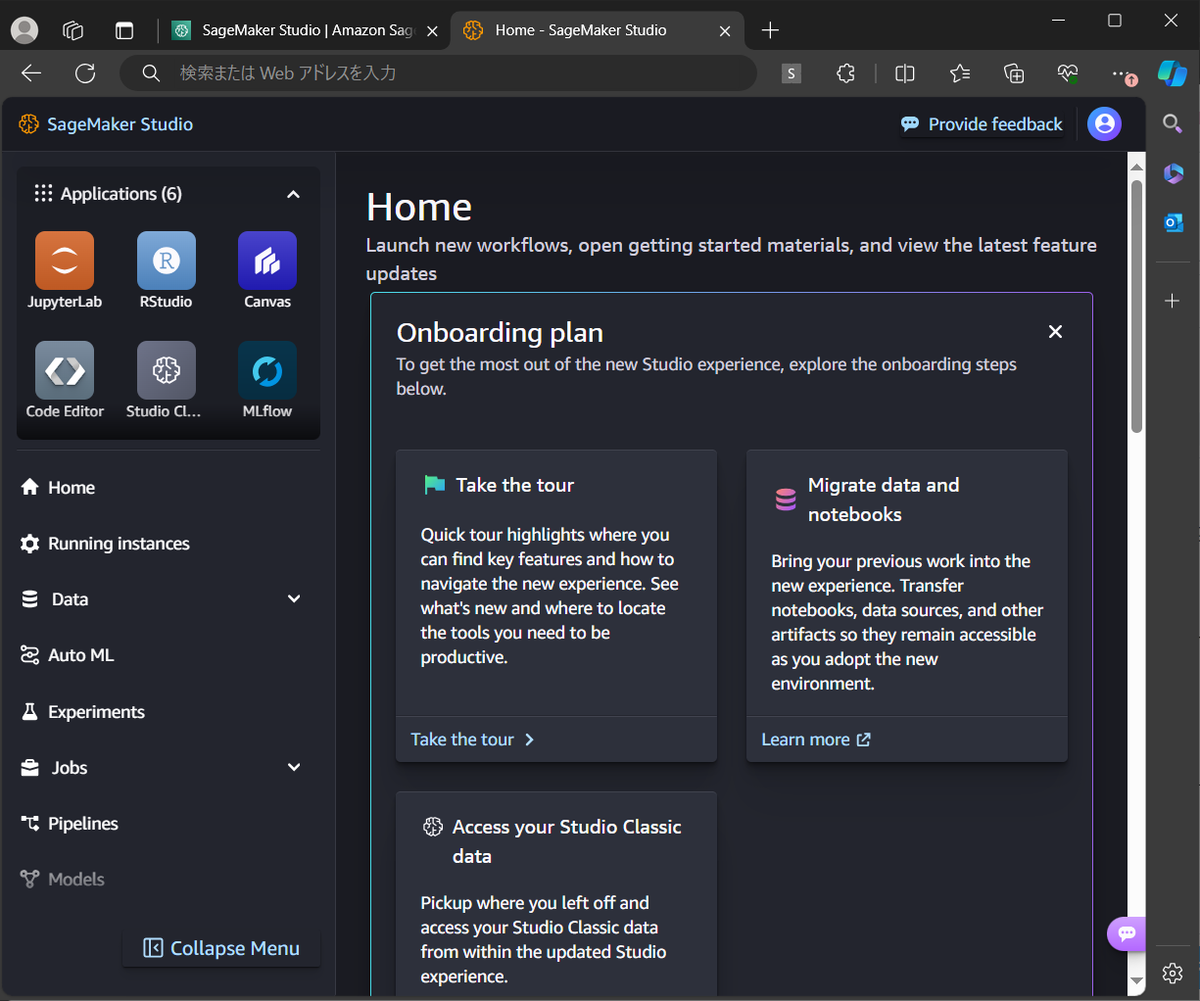Click the Take the tour link
This screenshot has width=1200, height=1001.
coord(473,739)
